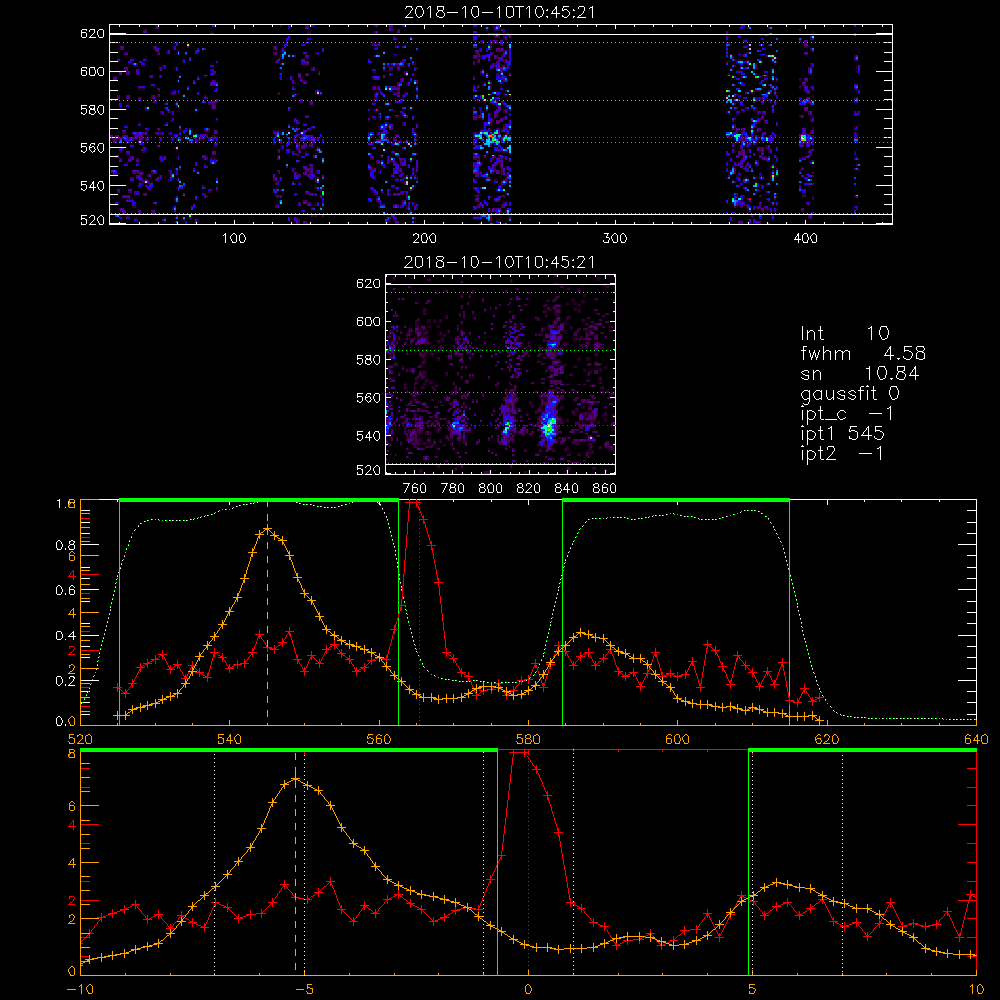The image size is (1000, 1000).
Task: Click green bar atop right side of bottom plot
Action: tap(862, 750)
